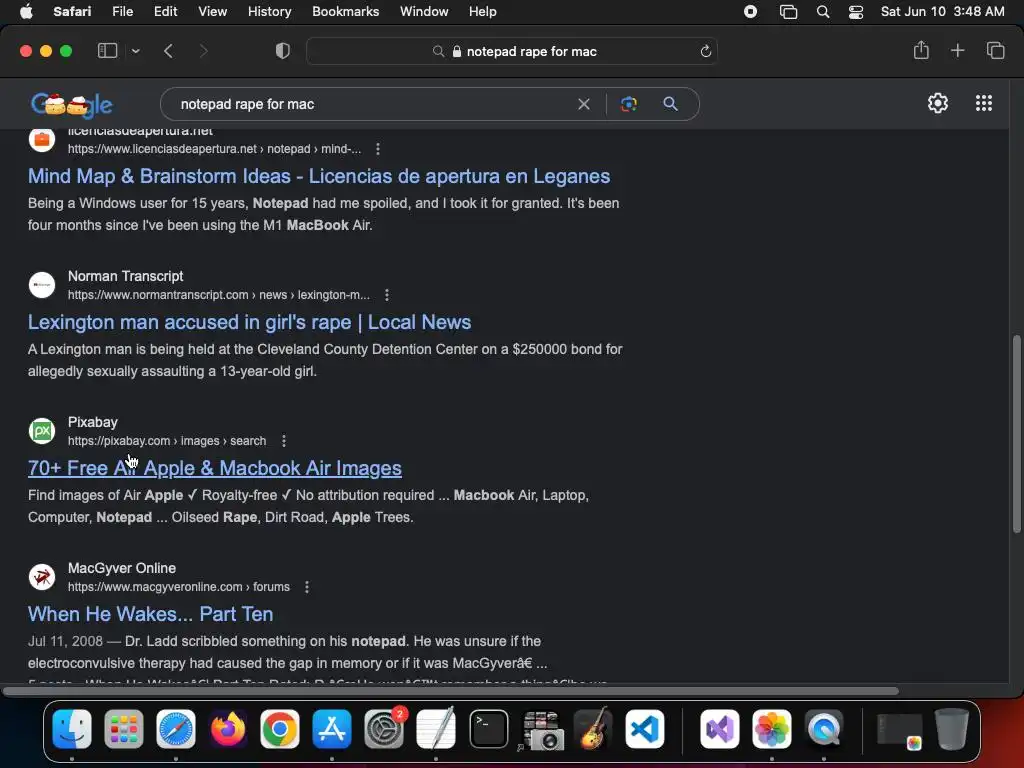Focus the Google search text field
The image size is (1024, 768).
coord(372,104)
